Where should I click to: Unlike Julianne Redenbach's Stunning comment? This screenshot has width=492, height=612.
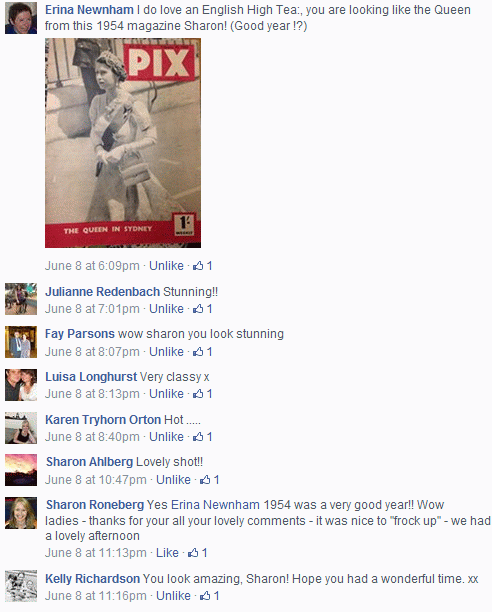(x=166, y=309)
